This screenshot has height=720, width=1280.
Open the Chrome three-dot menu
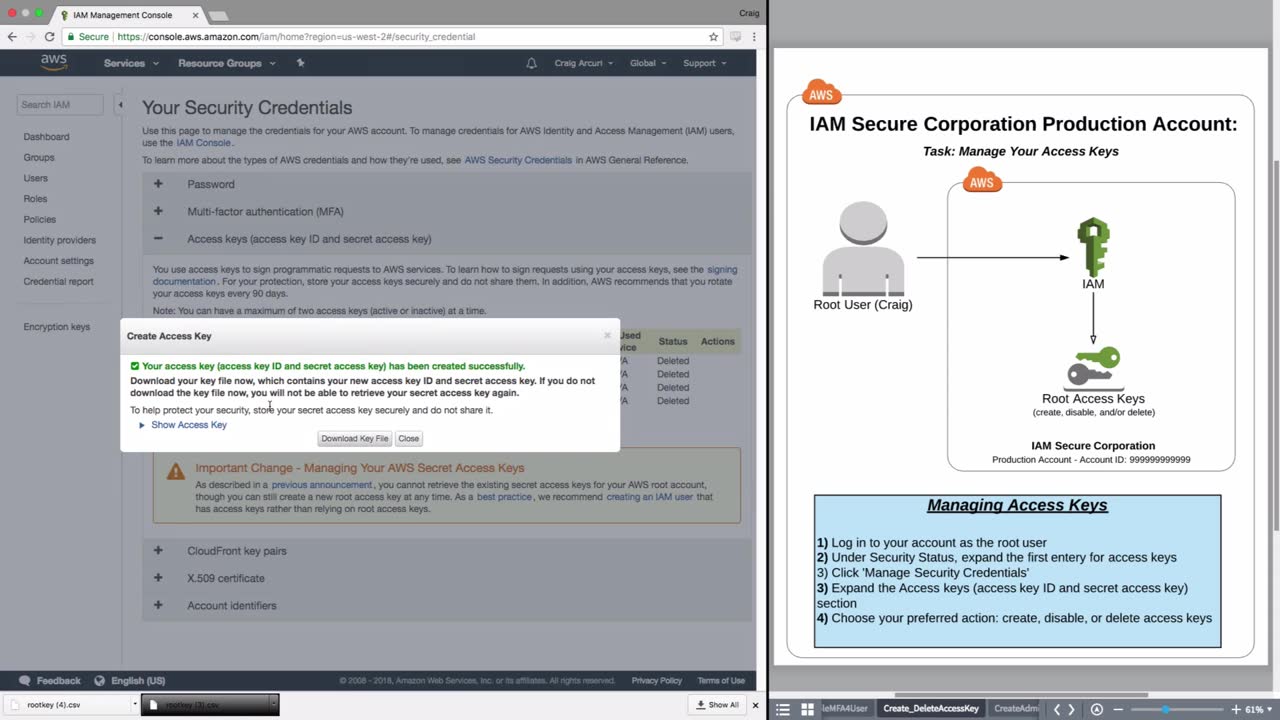(755, 37)
